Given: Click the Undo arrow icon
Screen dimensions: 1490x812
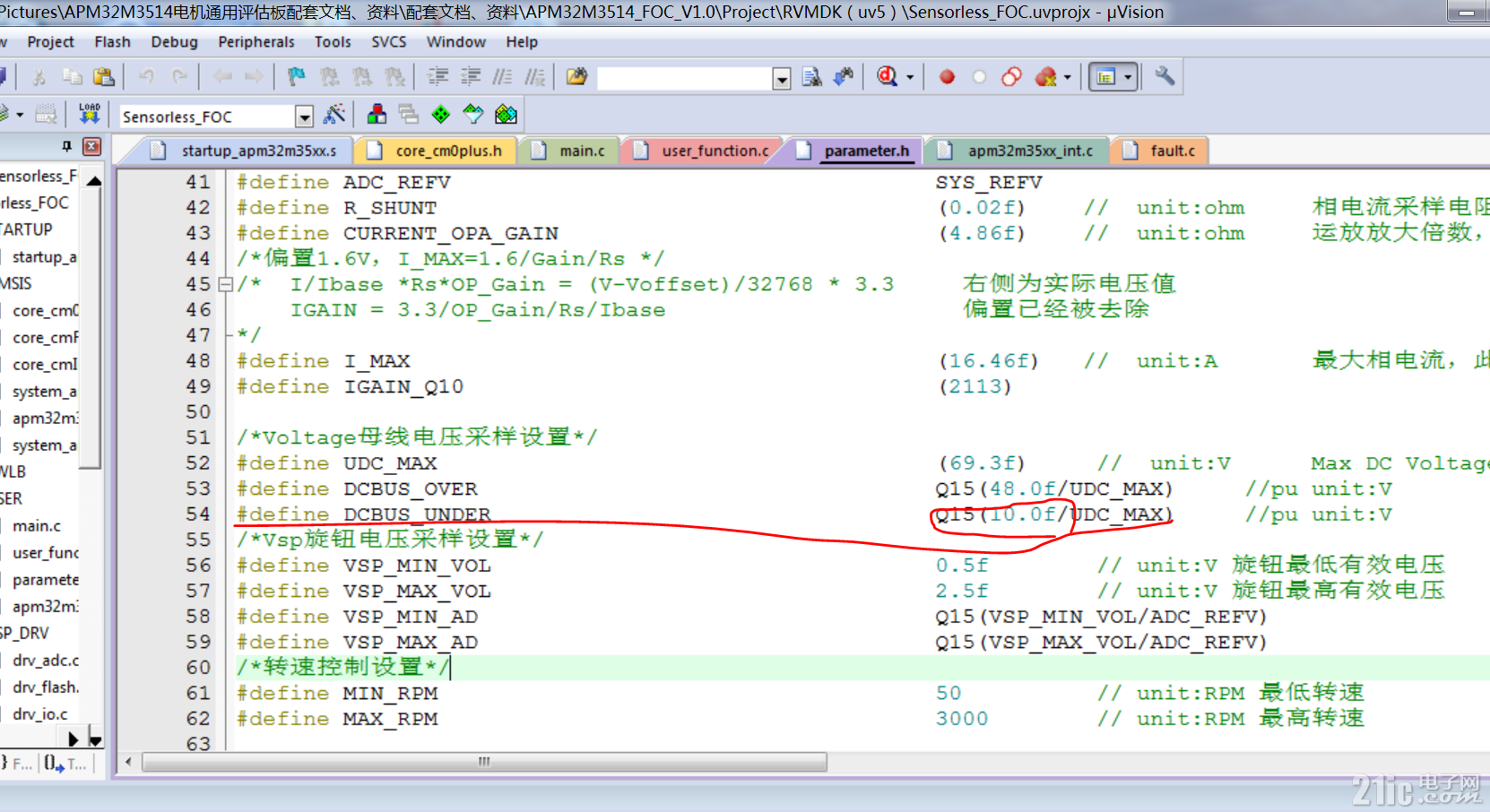Looking at the screenshot, I should (147, 78).
